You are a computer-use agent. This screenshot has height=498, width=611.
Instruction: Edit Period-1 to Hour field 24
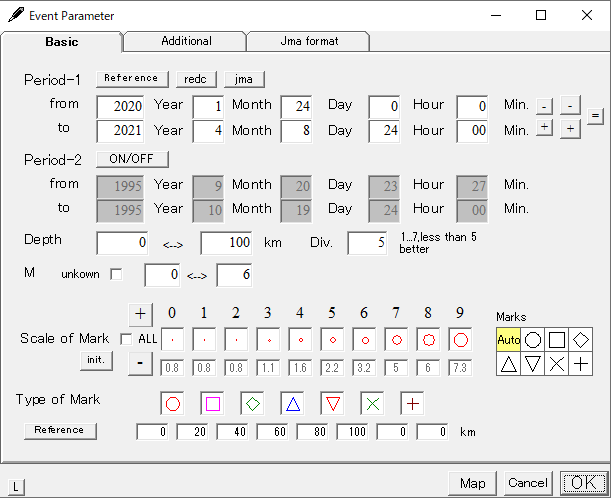pyautogui.click(x=384, y=131)
